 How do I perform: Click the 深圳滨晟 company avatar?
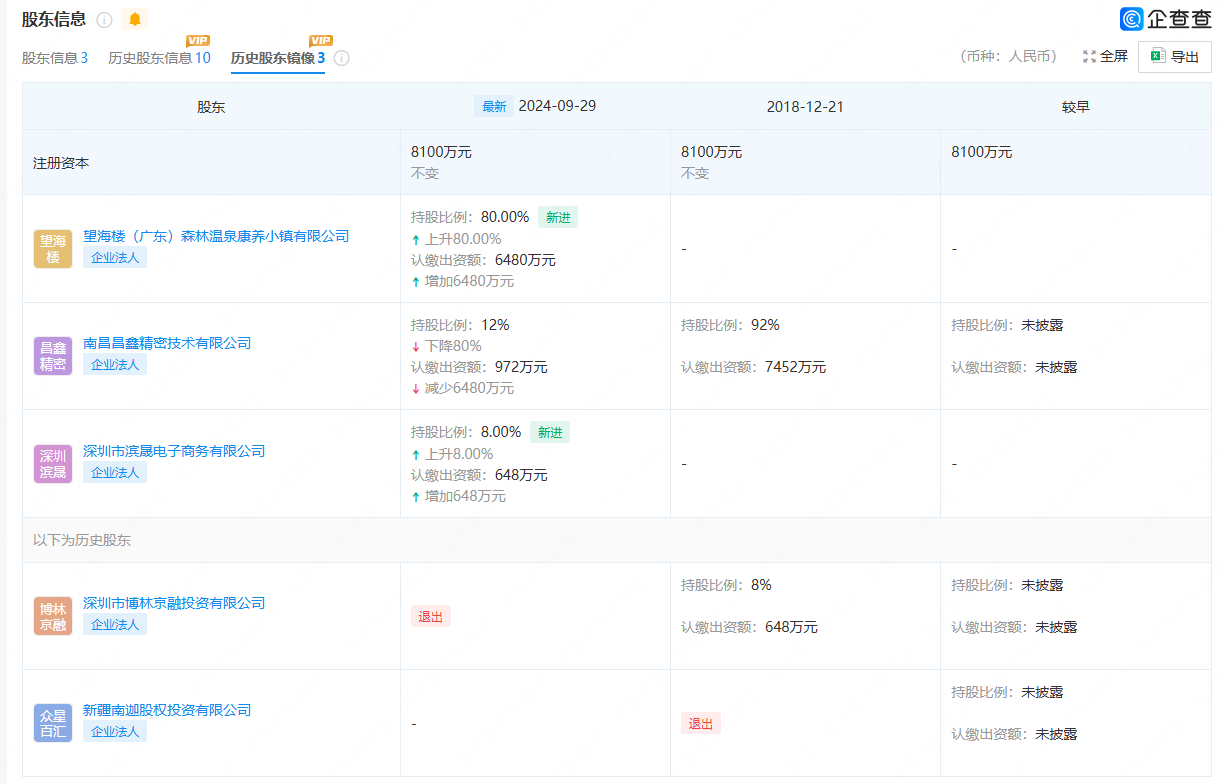[53, 464]
